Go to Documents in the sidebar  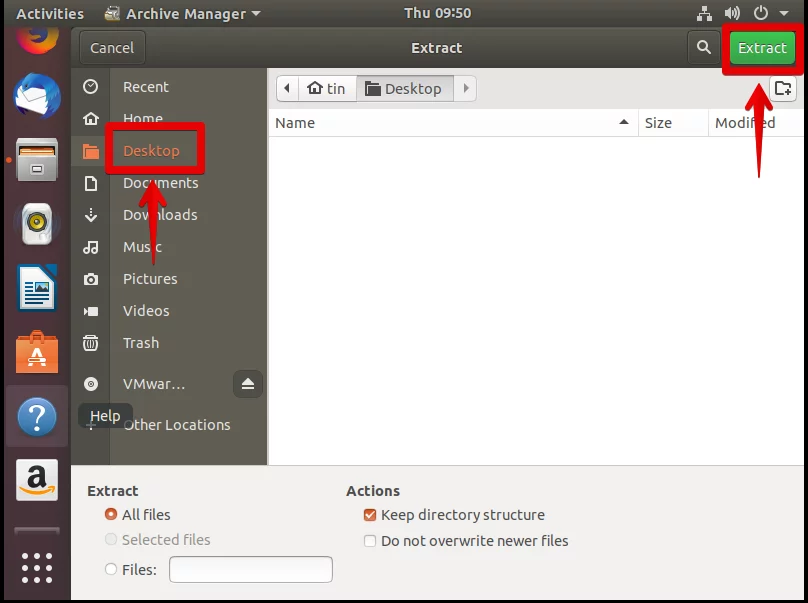[x=160, y=183]
